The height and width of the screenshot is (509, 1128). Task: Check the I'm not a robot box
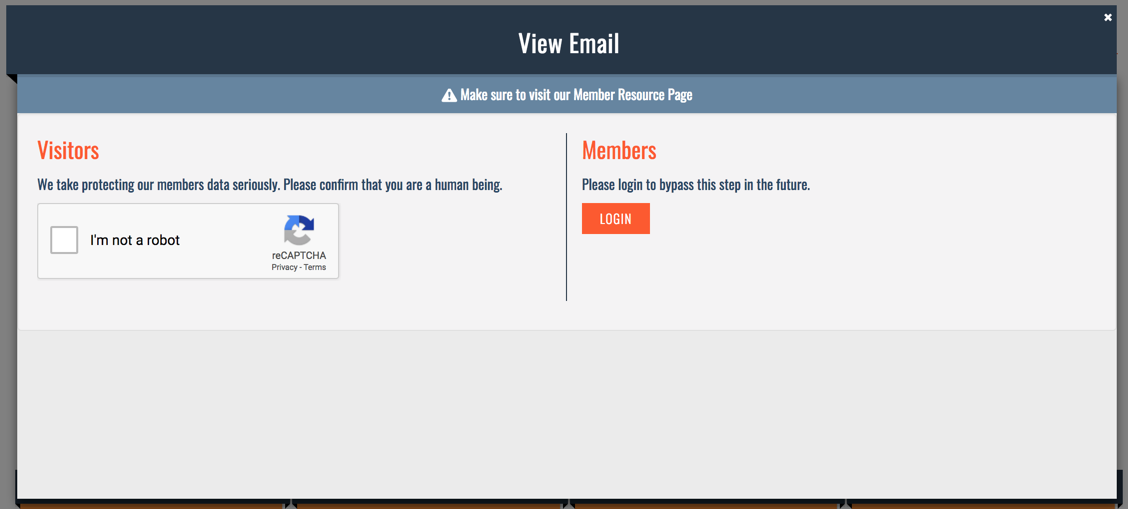pos(64,240)
